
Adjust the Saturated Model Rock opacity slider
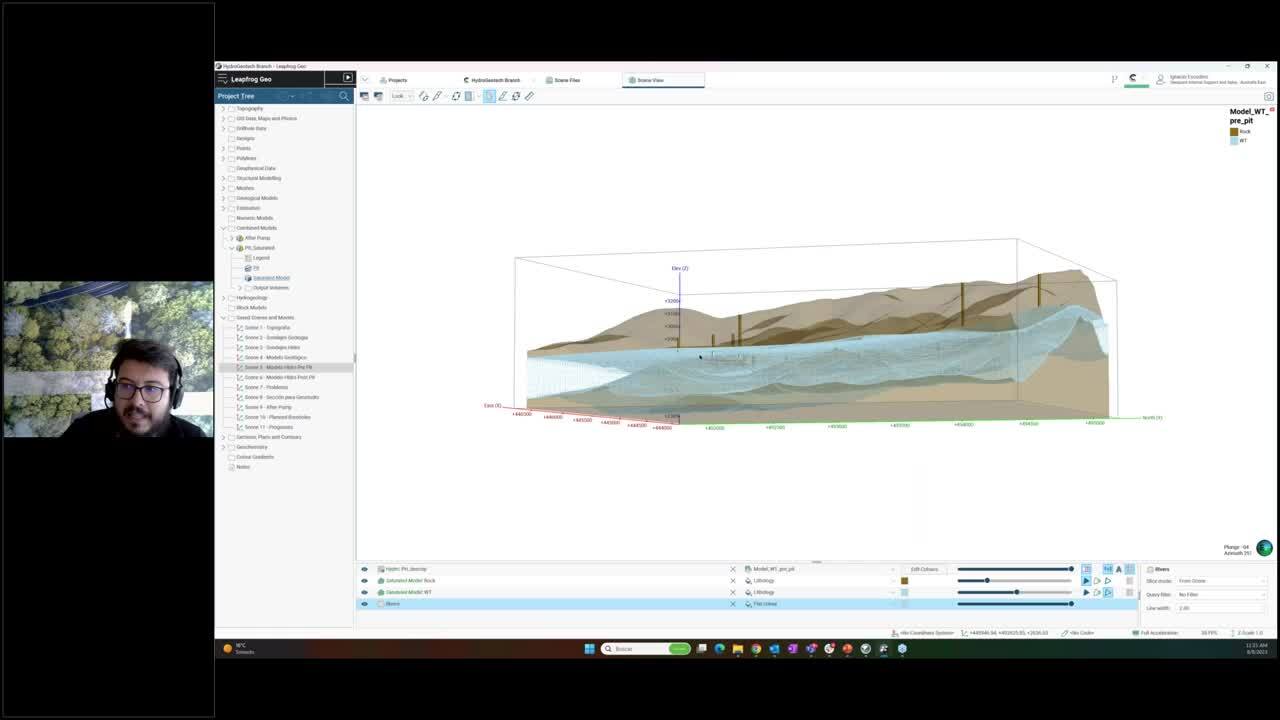coord(1015,581)
